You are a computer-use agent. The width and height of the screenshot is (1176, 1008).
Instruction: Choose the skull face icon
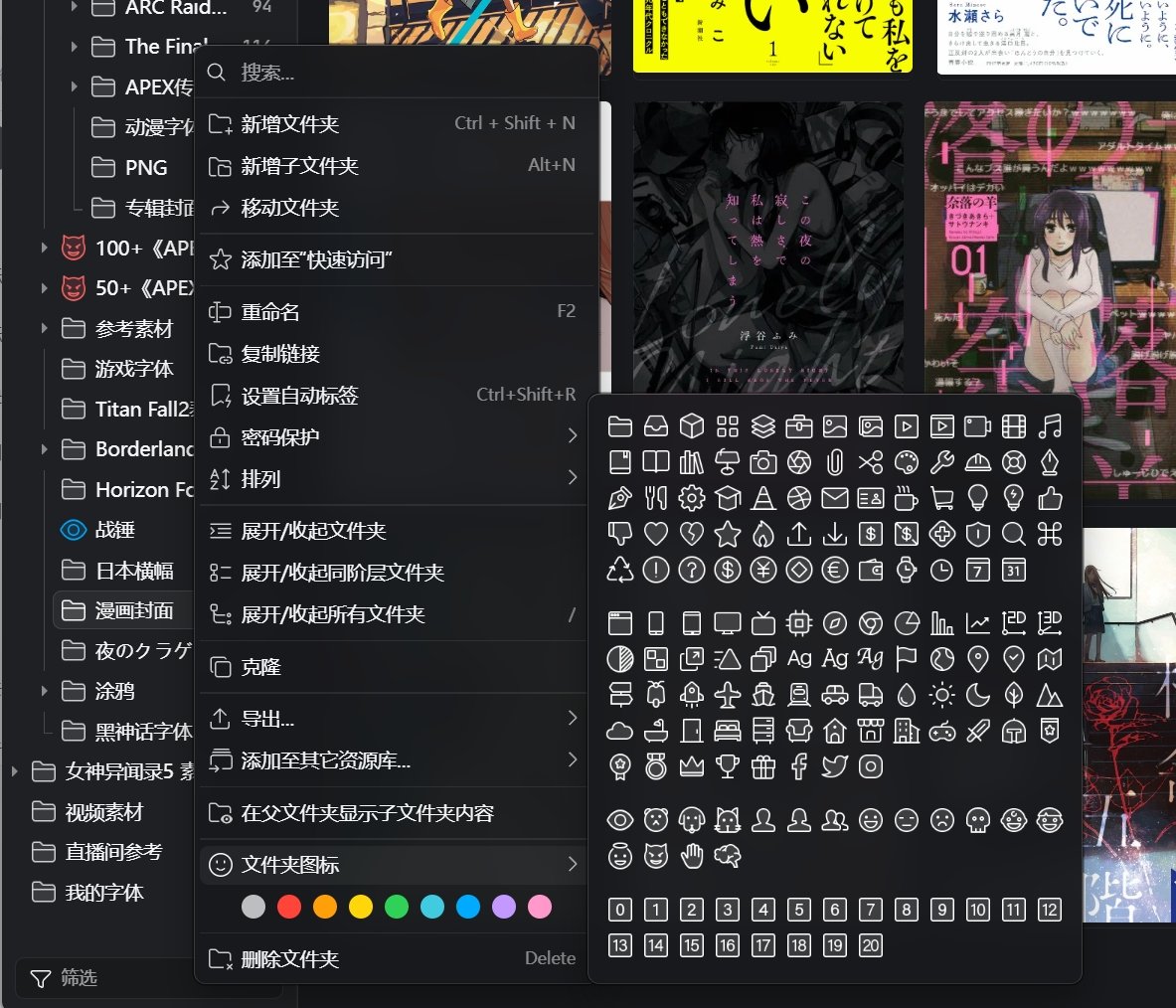click(978, 820)
